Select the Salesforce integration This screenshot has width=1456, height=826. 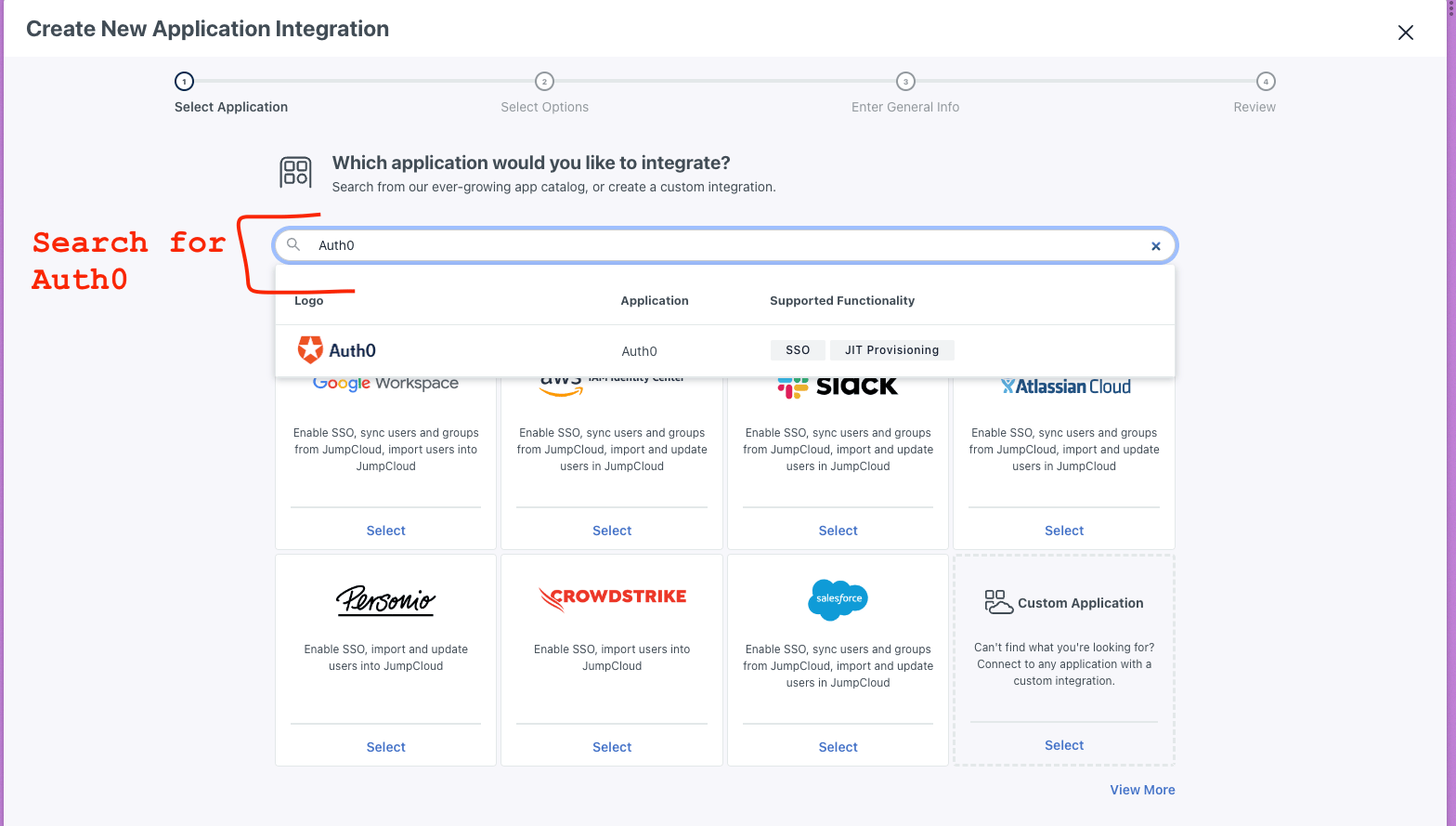pyautogui.click(x=838, y=747)
